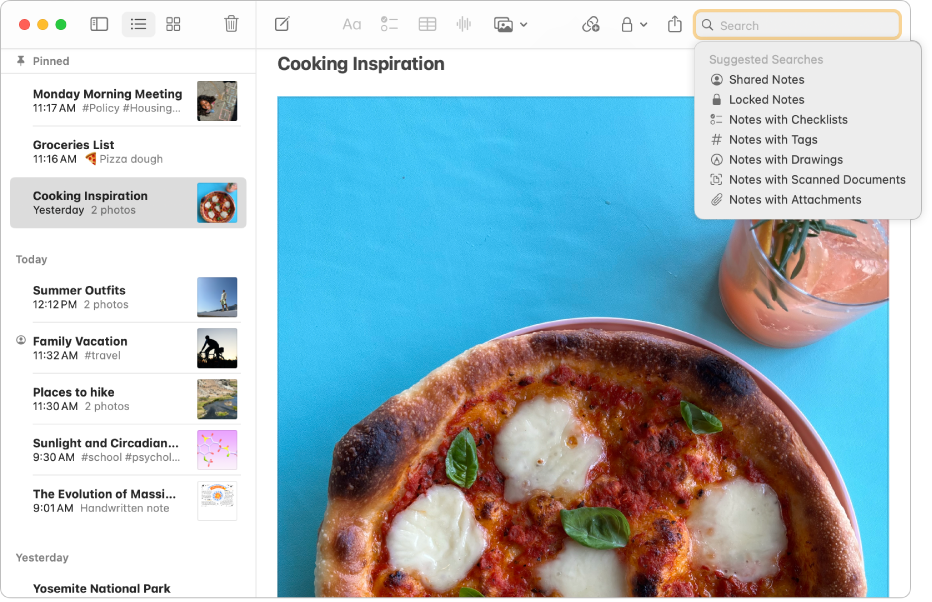Delete note with the trash icon
Viewport: 932px width, 602px height.
[x=231, y=24]
